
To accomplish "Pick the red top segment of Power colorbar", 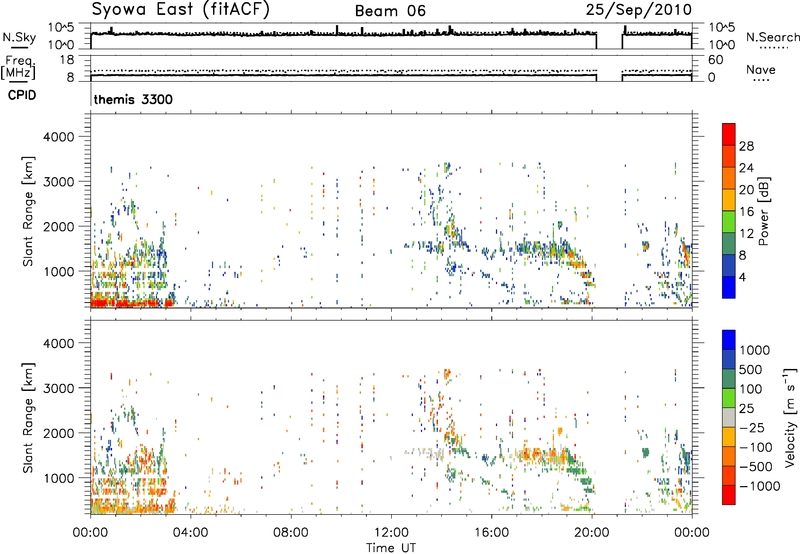I will pyautogui.click(x=729, y=135).
